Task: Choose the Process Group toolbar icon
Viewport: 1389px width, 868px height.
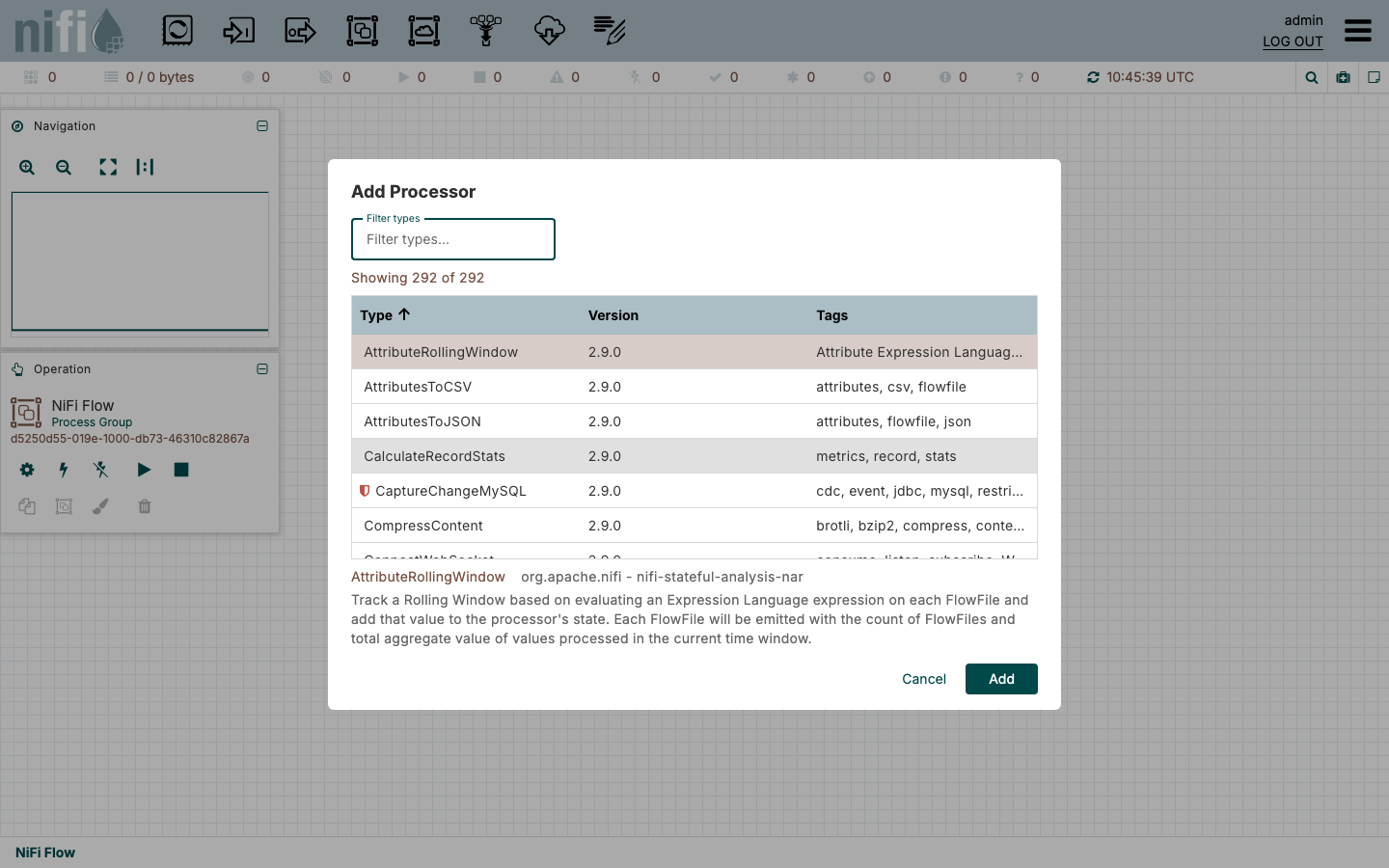Action: click(363, 31)
